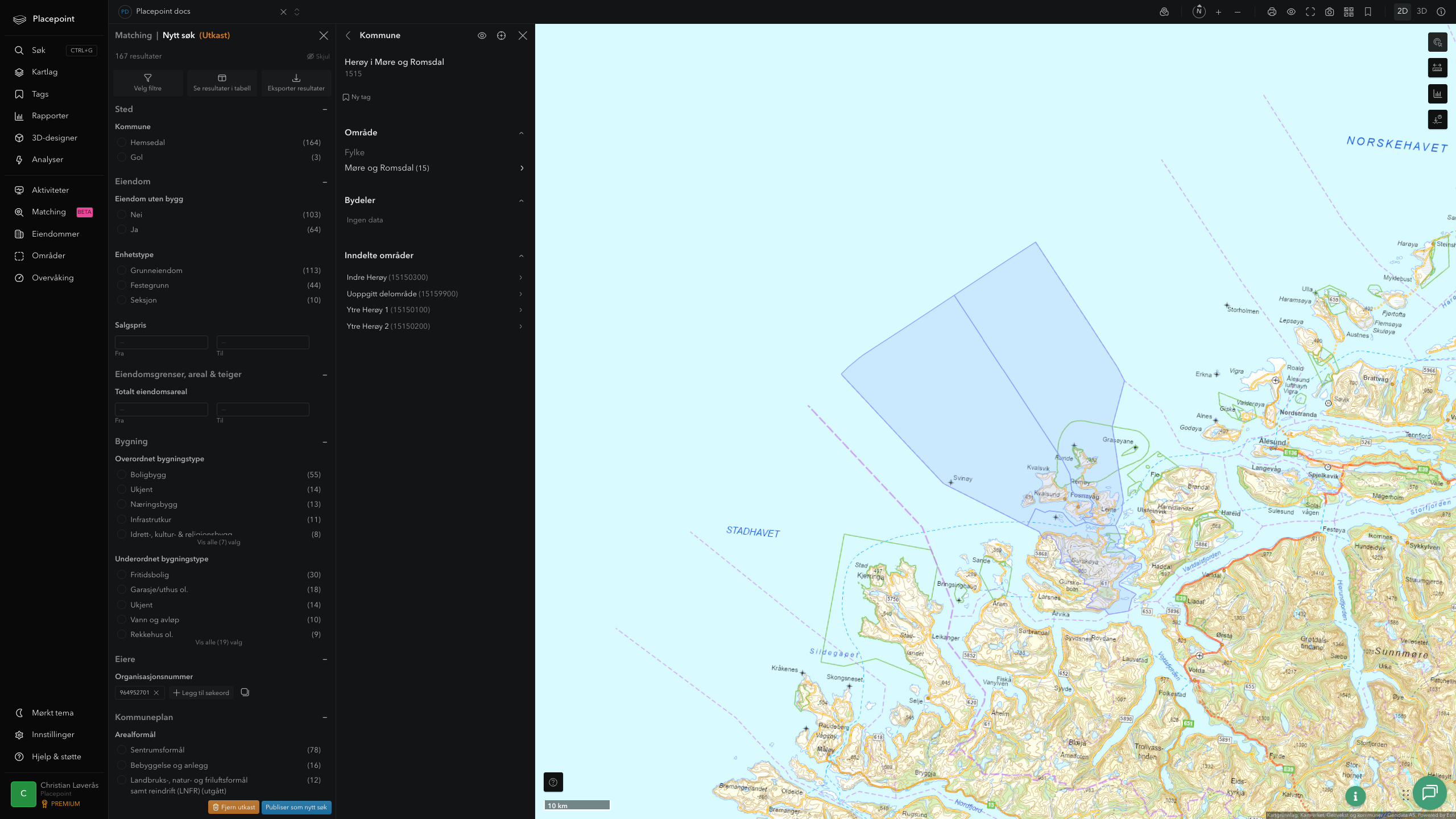Collapse the Sted section
The width and height of the screenshot is (1456, 819).
coord(325,109)
